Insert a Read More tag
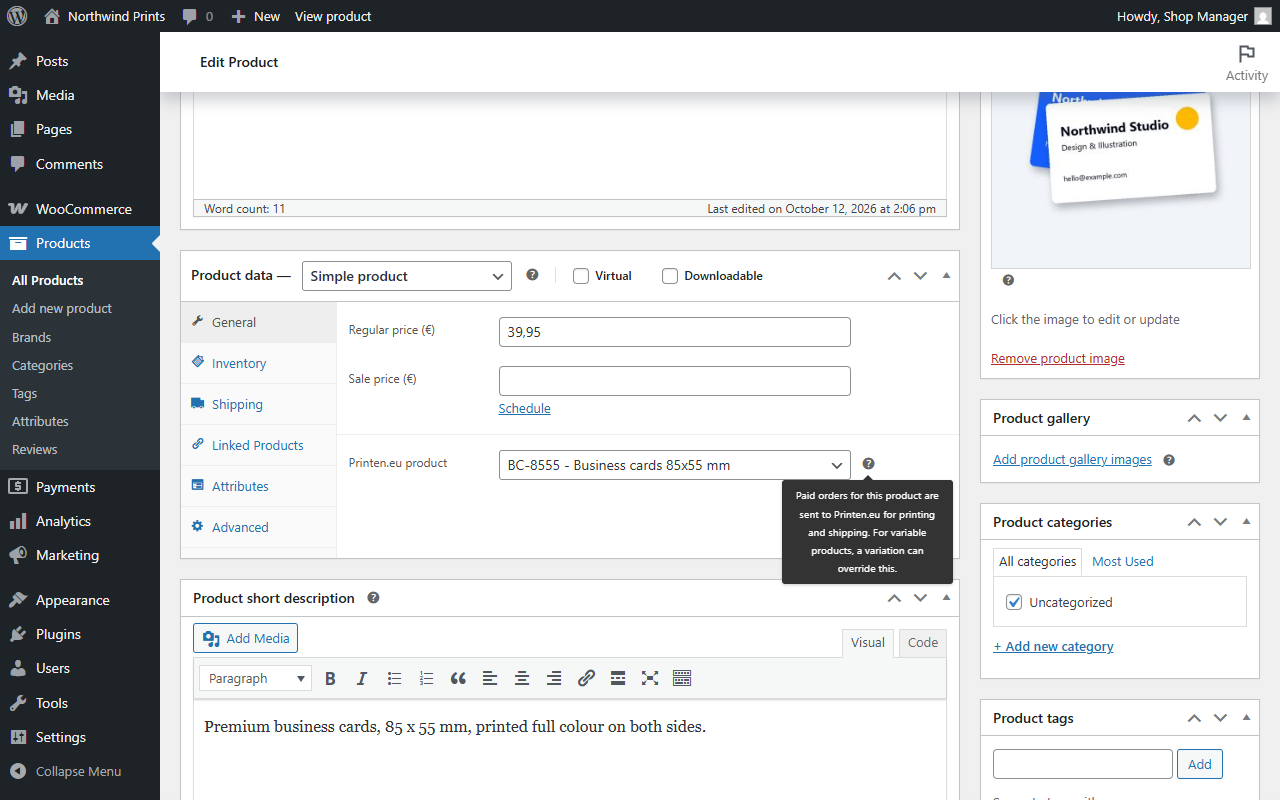Viewport: 1280px width, 800px height. point(618,678)
